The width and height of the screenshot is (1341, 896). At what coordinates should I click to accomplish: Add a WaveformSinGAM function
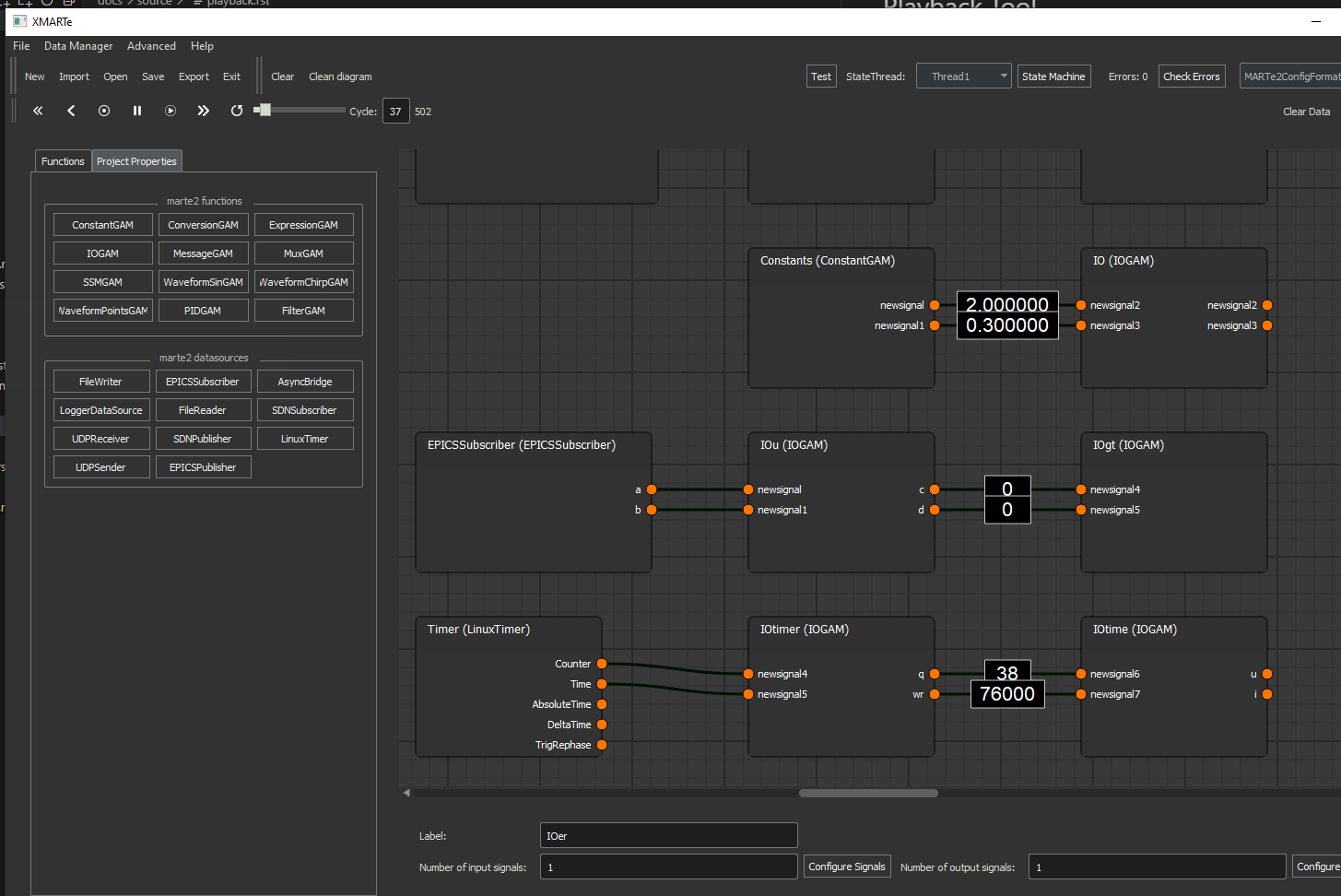click(x=203, y=282)
